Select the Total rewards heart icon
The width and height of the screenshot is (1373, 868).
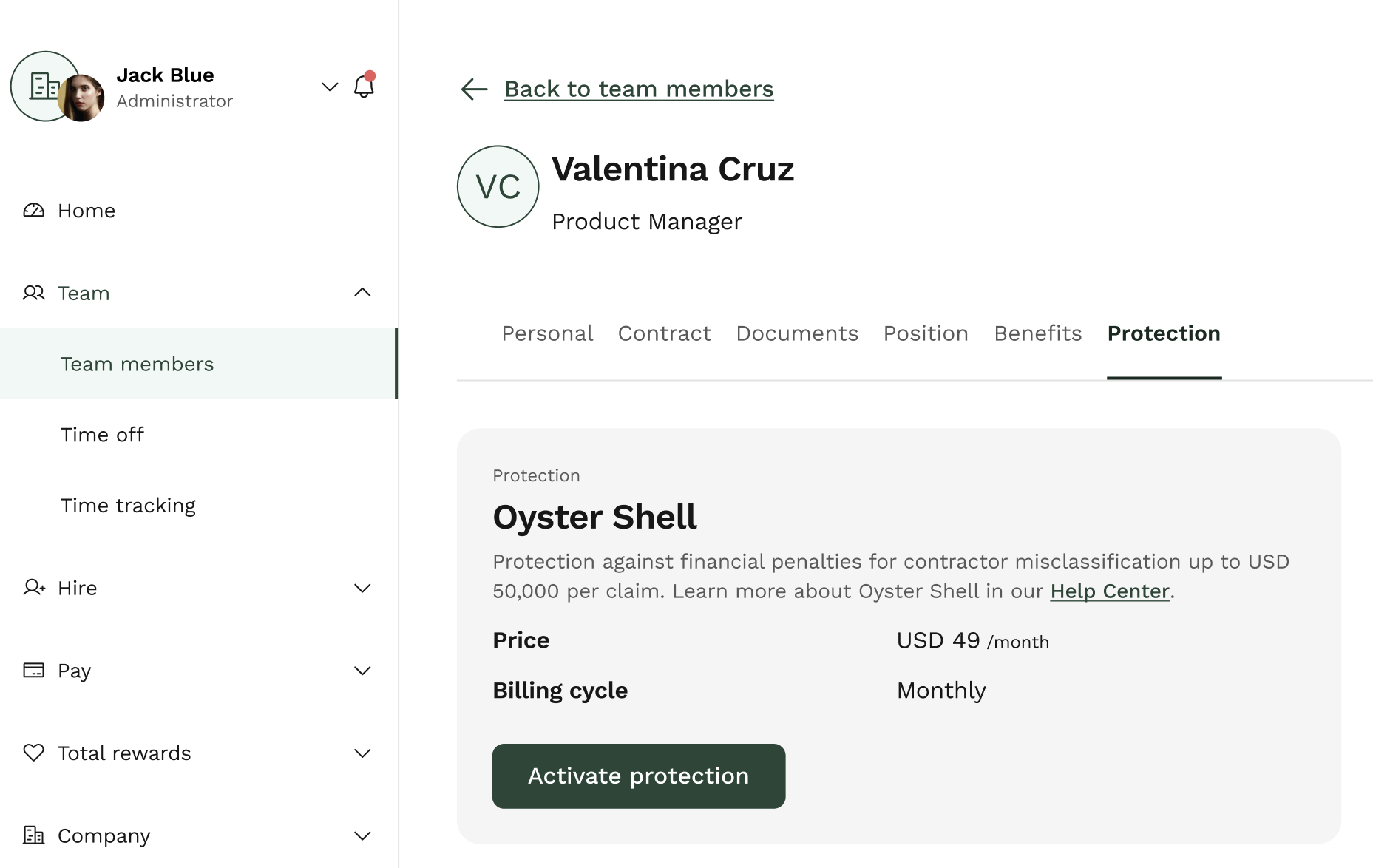coord(33,753)
